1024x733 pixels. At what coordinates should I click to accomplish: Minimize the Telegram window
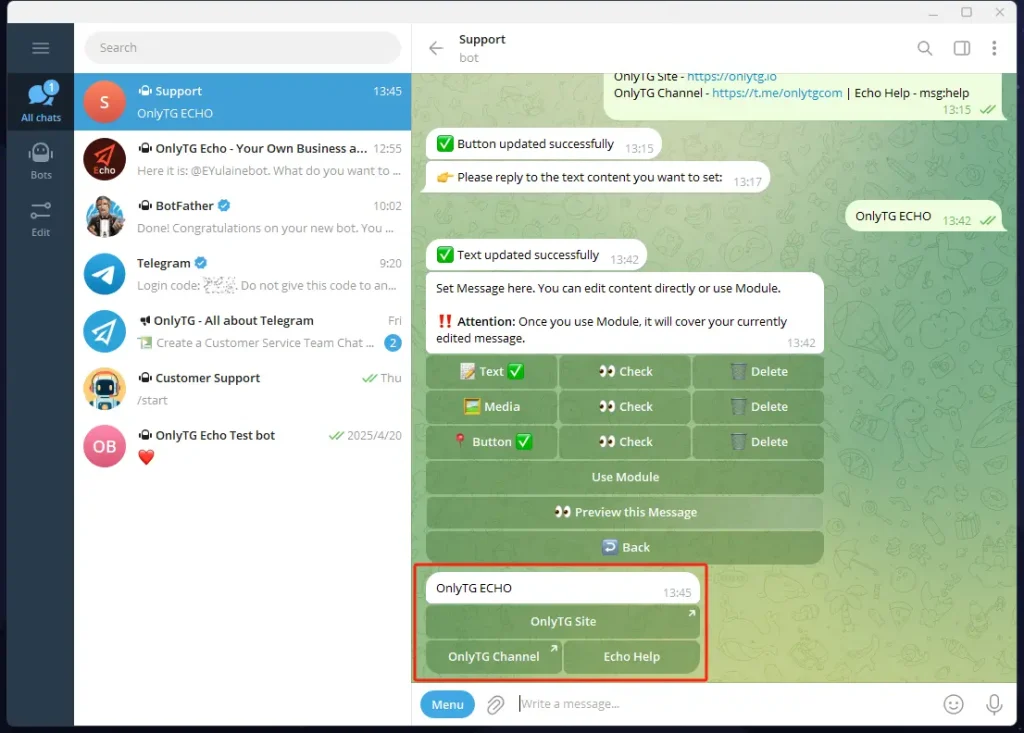[x=933, y=12]
